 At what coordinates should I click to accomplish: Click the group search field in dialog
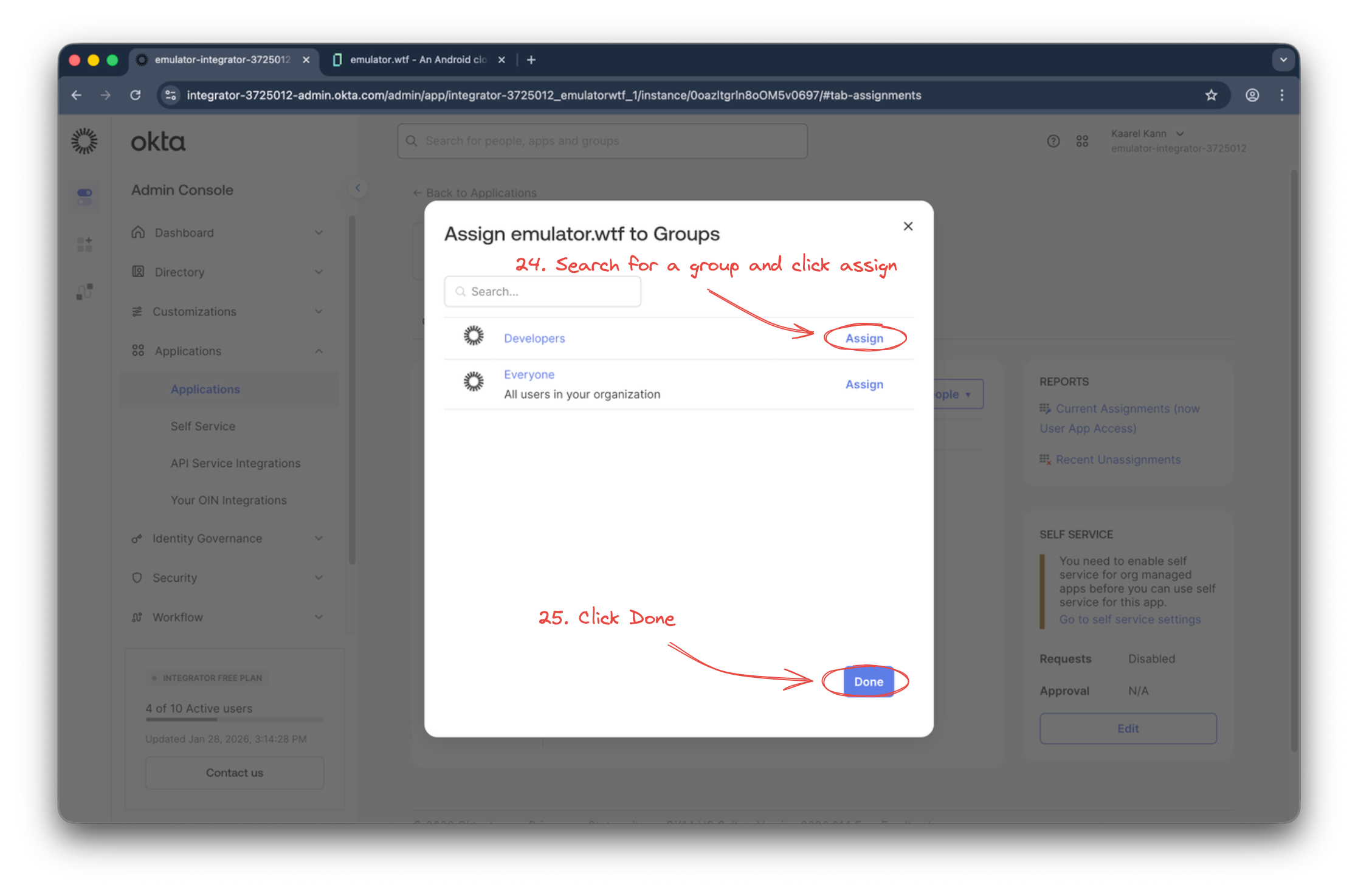[542, 292]
